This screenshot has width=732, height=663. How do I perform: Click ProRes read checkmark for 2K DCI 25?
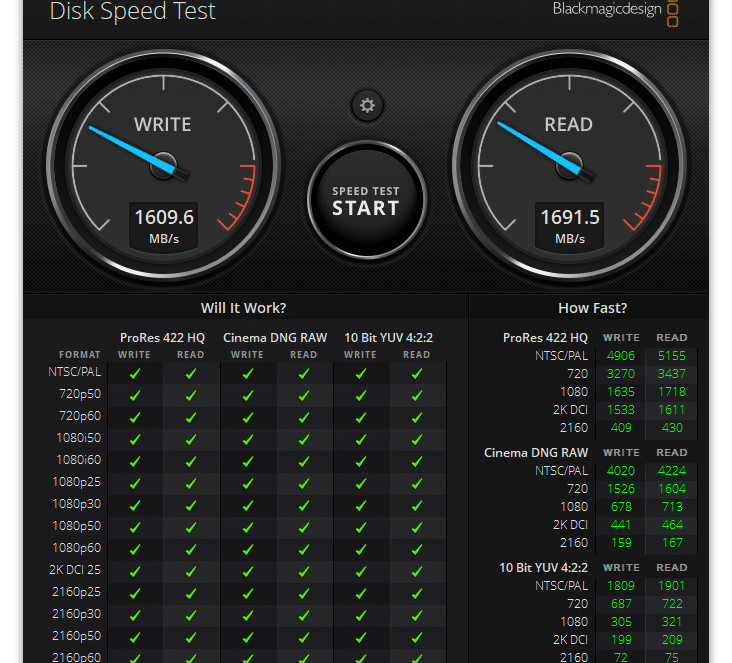[190, 571]
